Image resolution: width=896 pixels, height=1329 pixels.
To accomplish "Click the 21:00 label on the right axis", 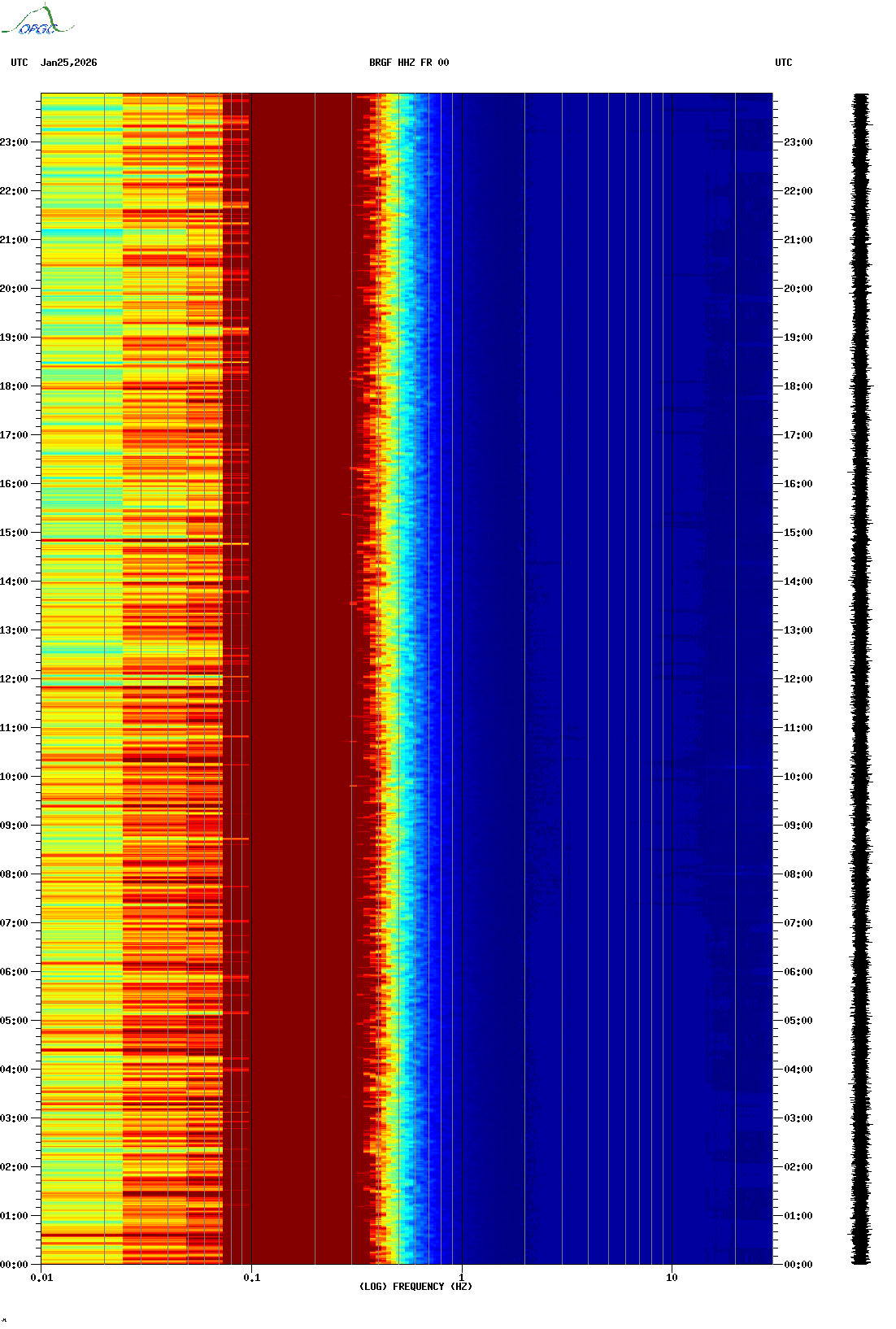I will pyautogui.click(x=798, y=240).
